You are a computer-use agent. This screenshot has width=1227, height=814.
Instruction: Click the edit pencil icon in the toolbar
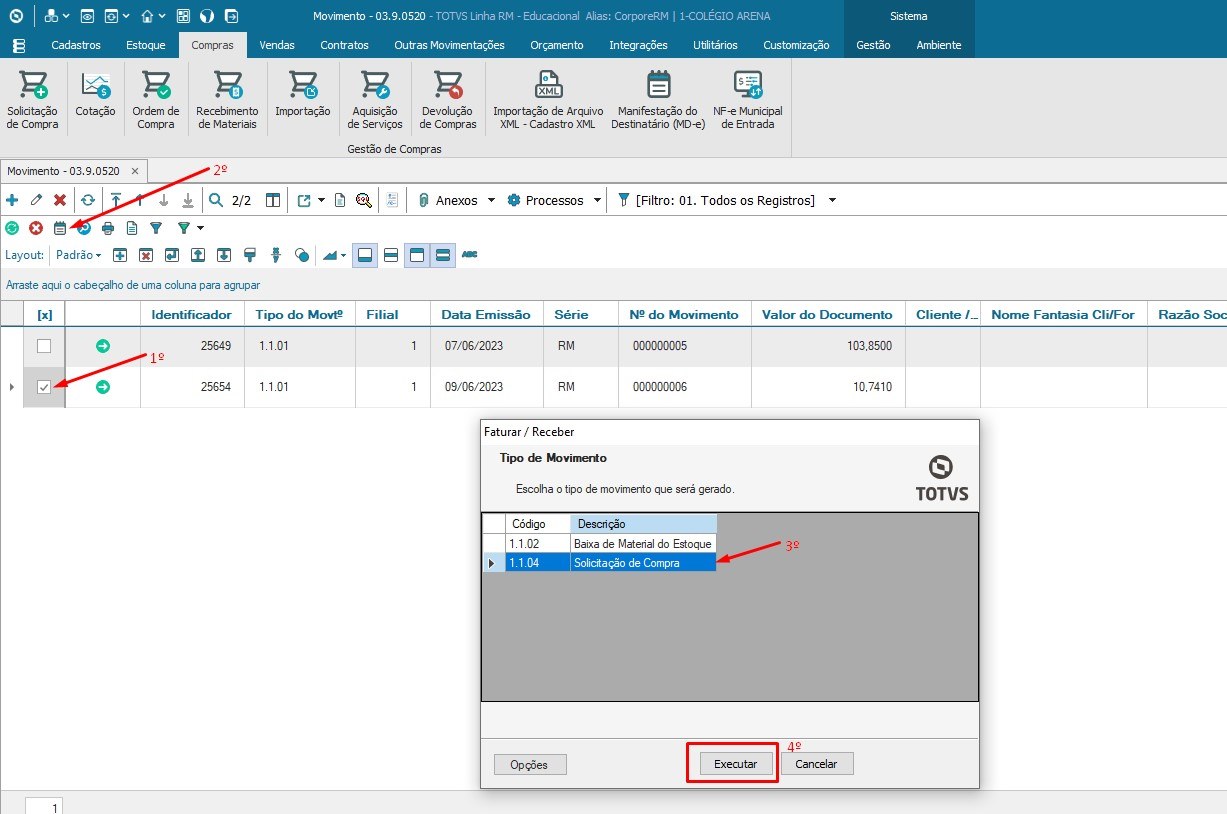tap(36, 199)
